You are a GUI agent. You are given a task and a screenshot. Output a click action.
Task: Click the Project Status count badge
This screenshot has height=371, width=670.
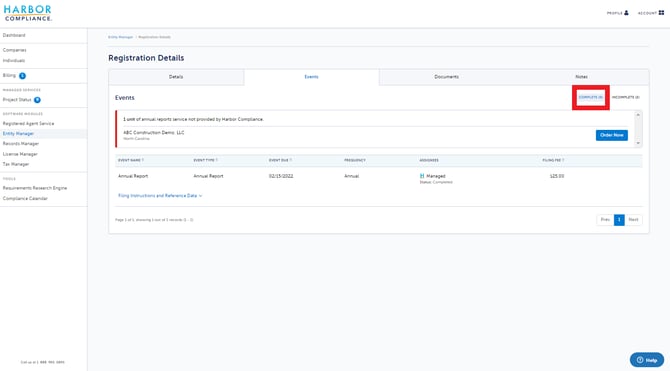coord(37,100)
